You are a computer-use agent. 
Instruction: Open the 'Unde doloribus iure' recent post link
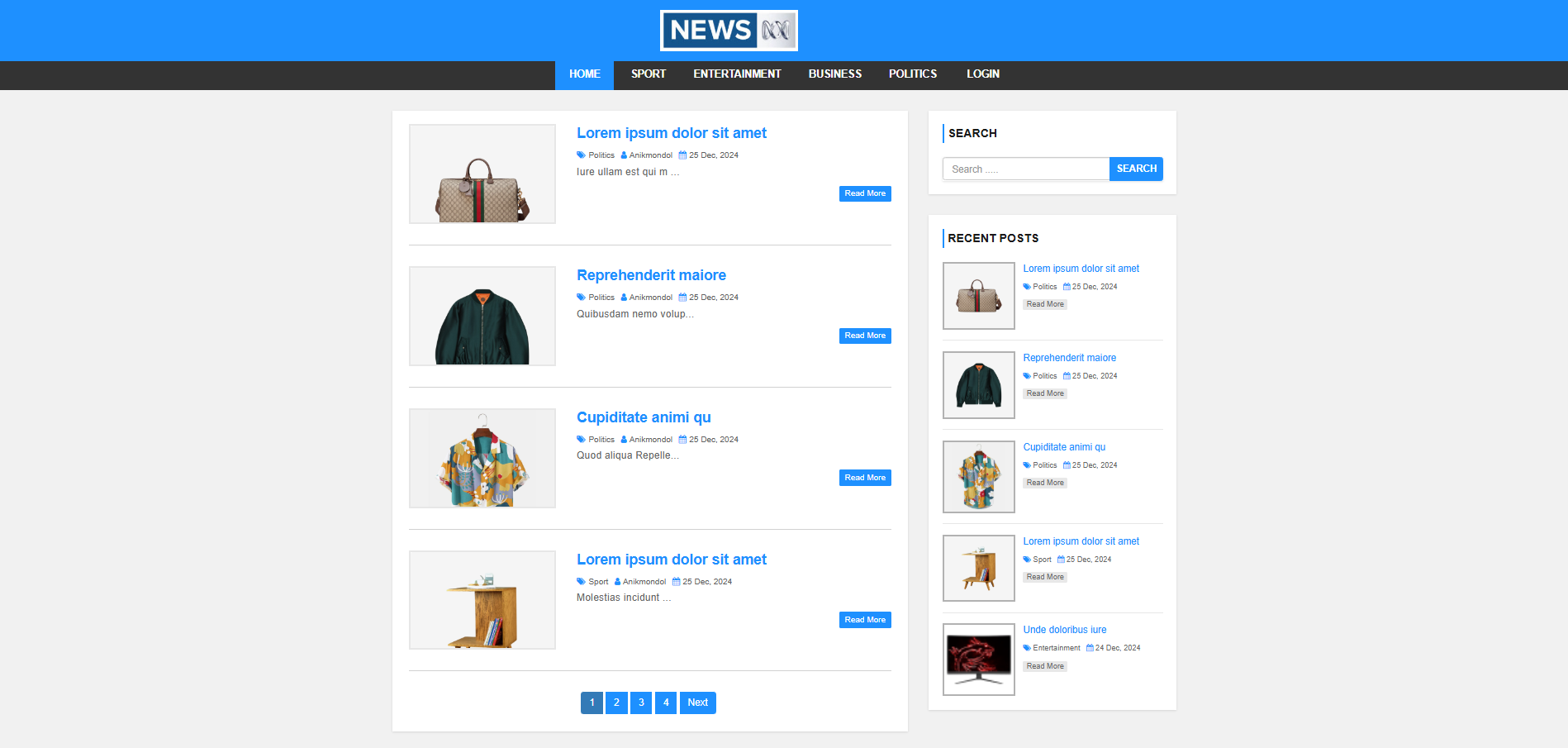[1064, 630]
